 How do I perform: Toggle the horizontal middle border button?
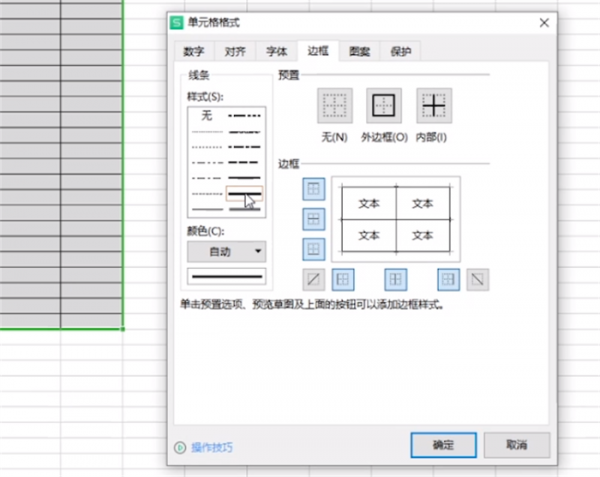tap(313, 218)
